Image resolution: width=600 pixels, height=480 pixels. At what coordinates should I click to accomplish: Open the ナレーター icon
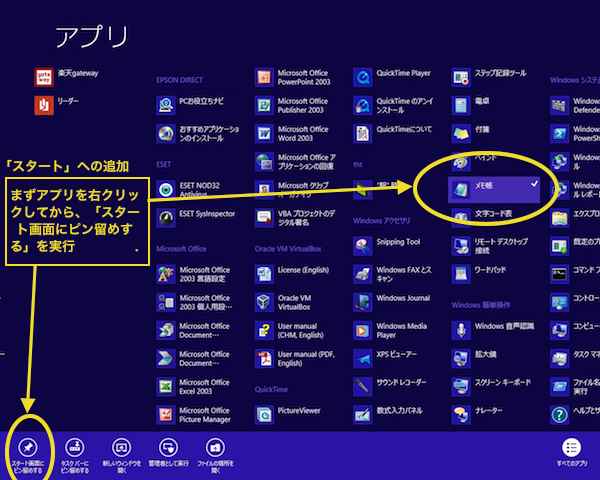461,415
